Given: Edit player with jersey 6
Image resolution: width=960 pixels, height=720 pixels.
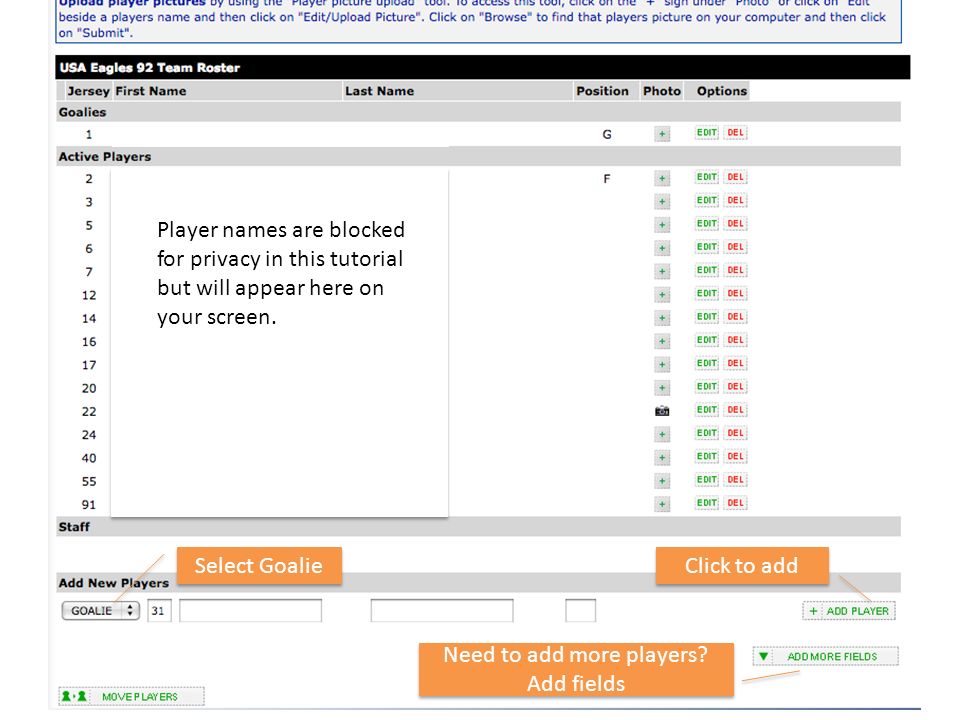Looking at the screenshot, I should click(x=707, y=247).
